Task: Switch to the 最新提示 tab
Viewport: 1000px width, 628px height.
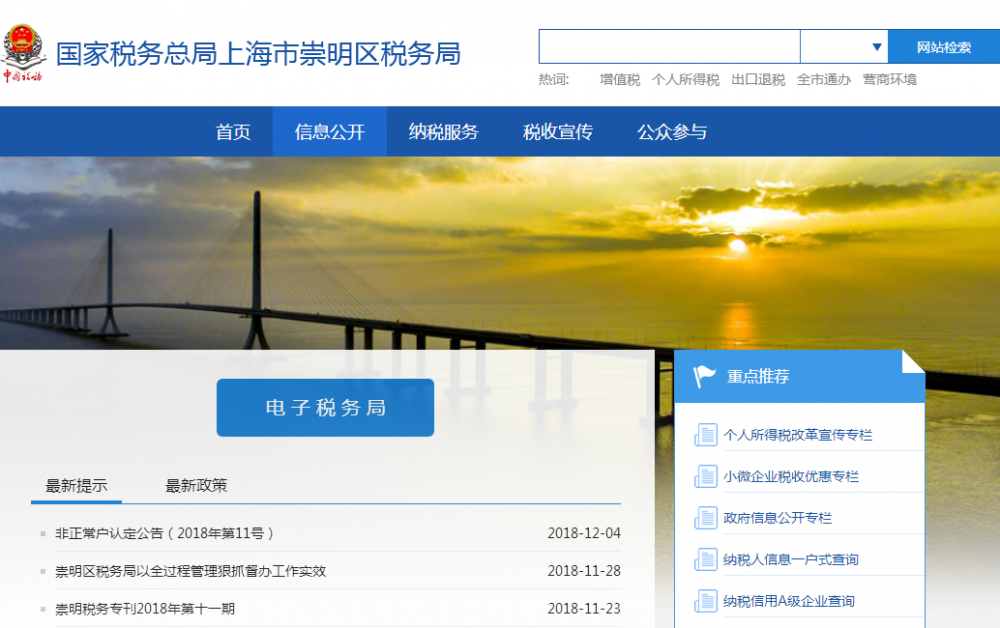Action: [x=76, y=484]
